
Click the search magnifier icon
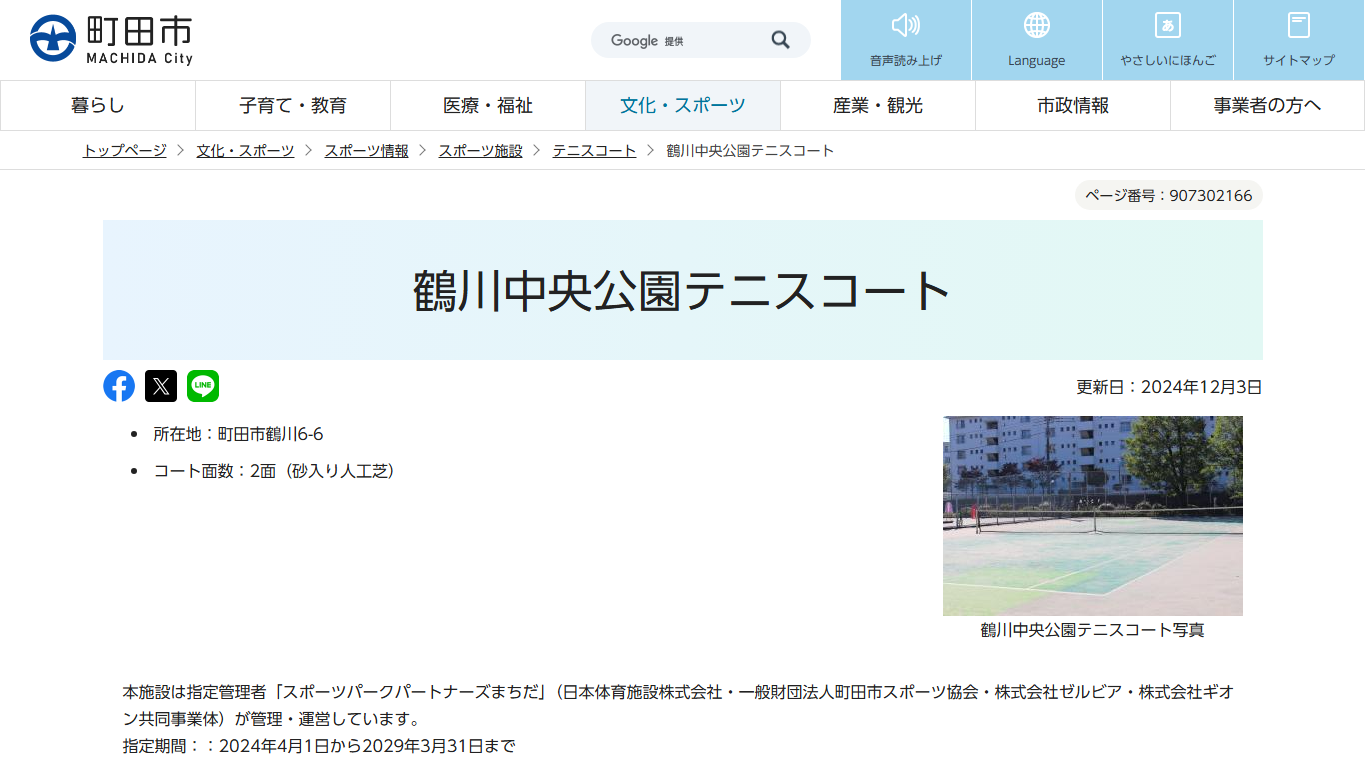click(780, 40)
